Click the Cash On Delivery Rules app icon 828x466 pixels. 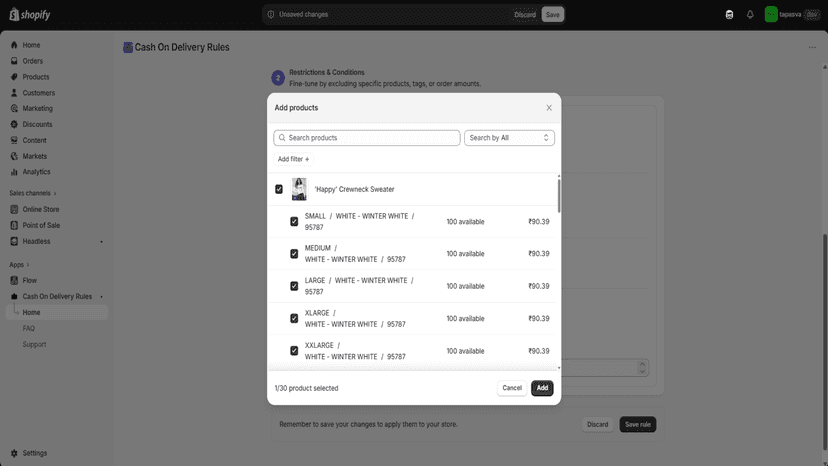(14, 296)
